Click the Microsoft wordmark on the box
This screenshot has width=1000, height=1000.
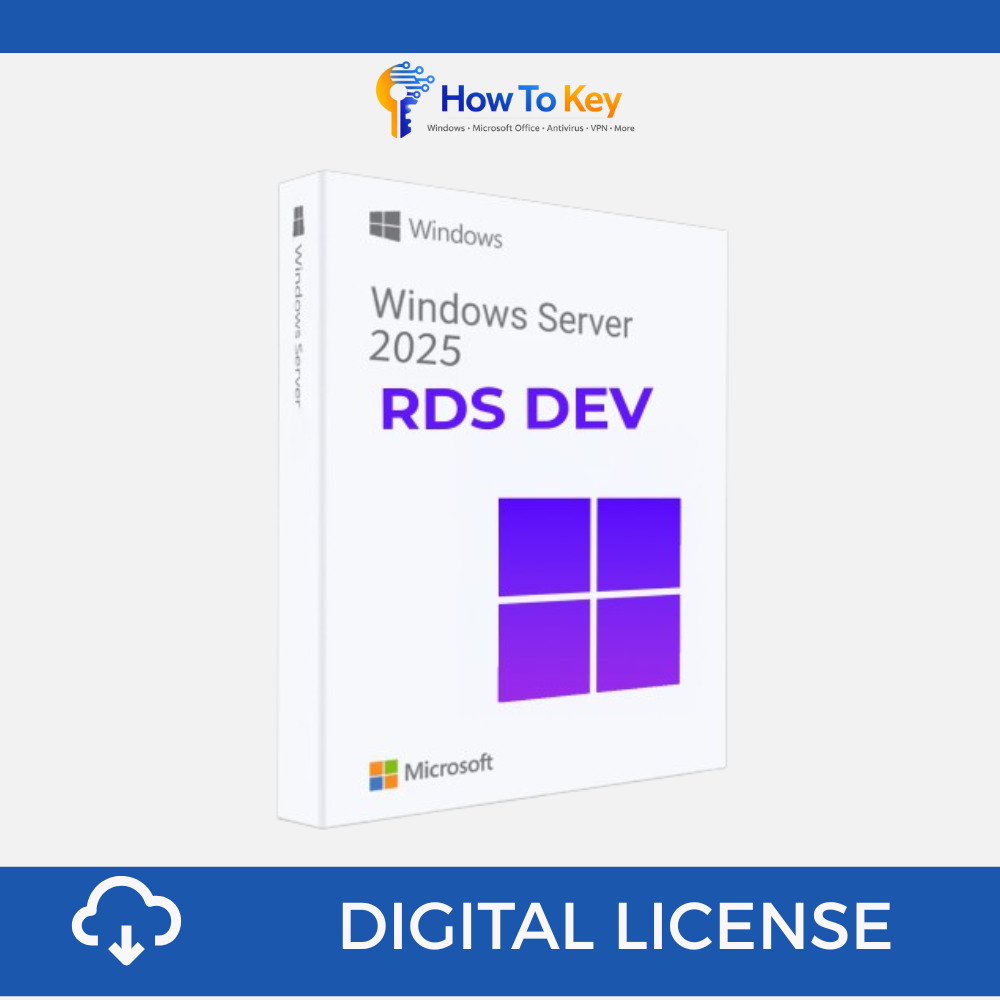(x=448, y=768)
